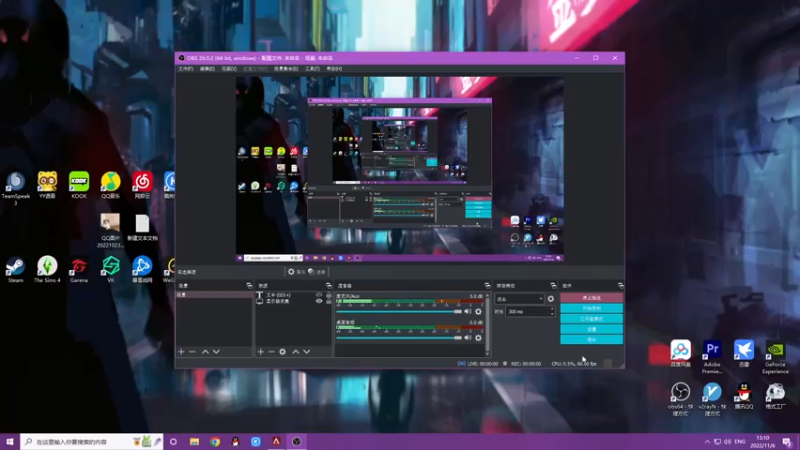
Task: Toggle lock on Display Capture source
Action: point(329,301)
